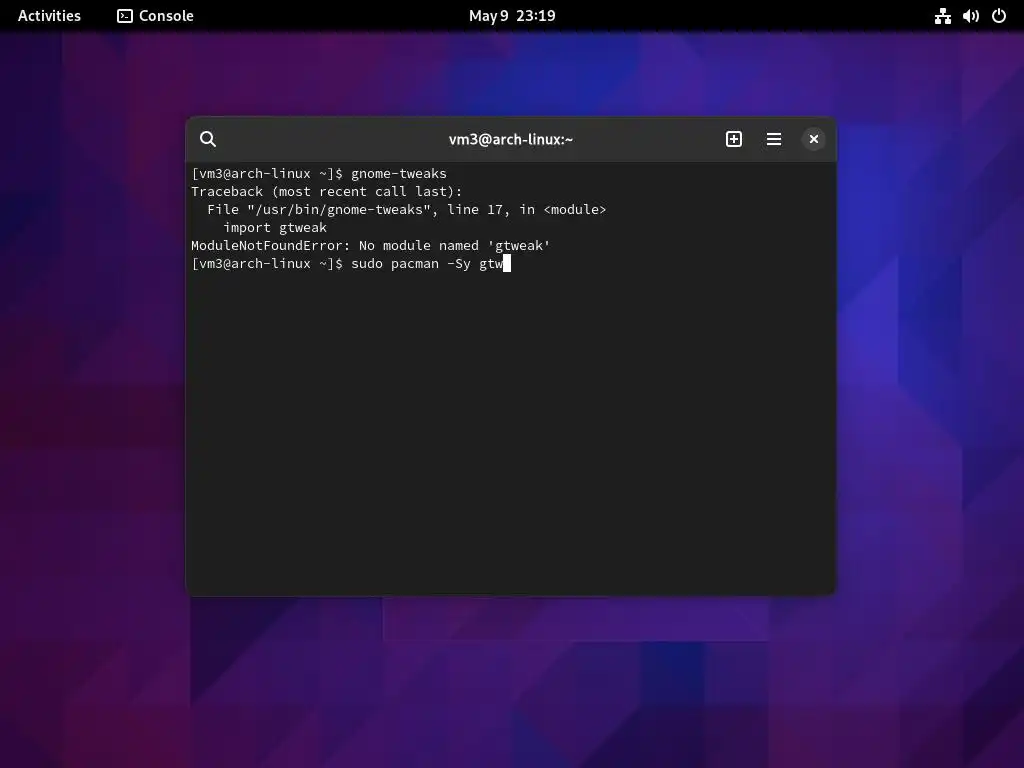Click the 'gnome-tweaks' command text

pyautogui.click(x=399, y=174)
